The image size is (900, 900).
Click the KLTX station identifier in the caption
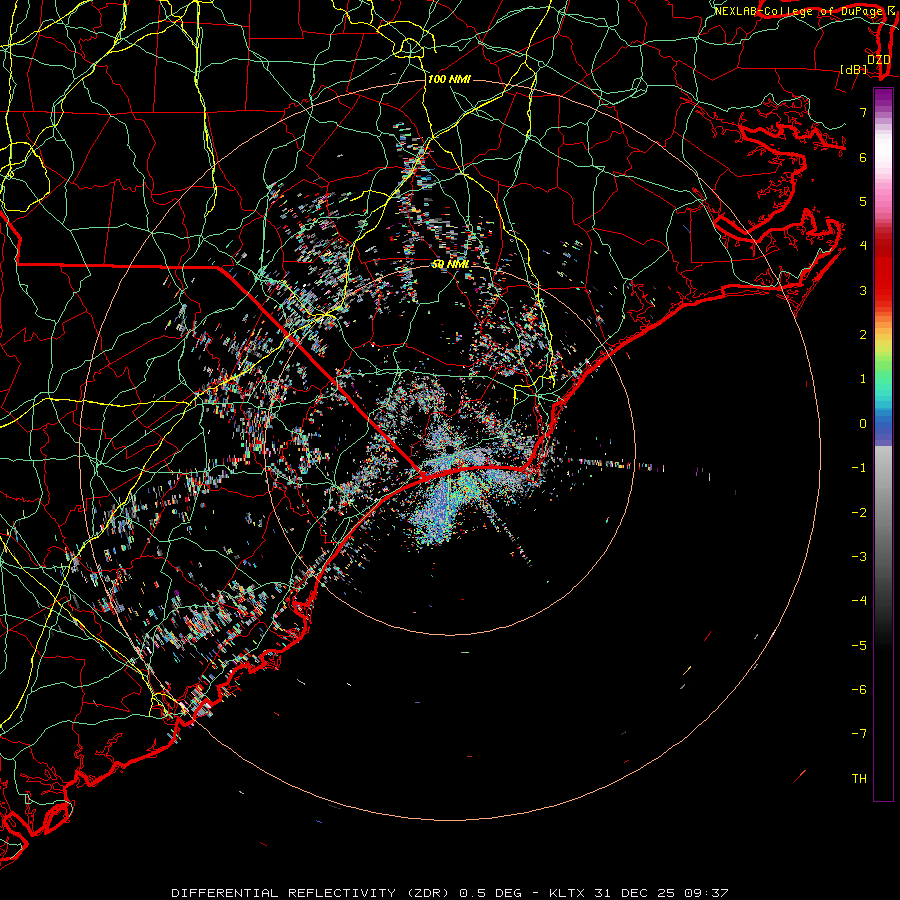coord(567,893)
